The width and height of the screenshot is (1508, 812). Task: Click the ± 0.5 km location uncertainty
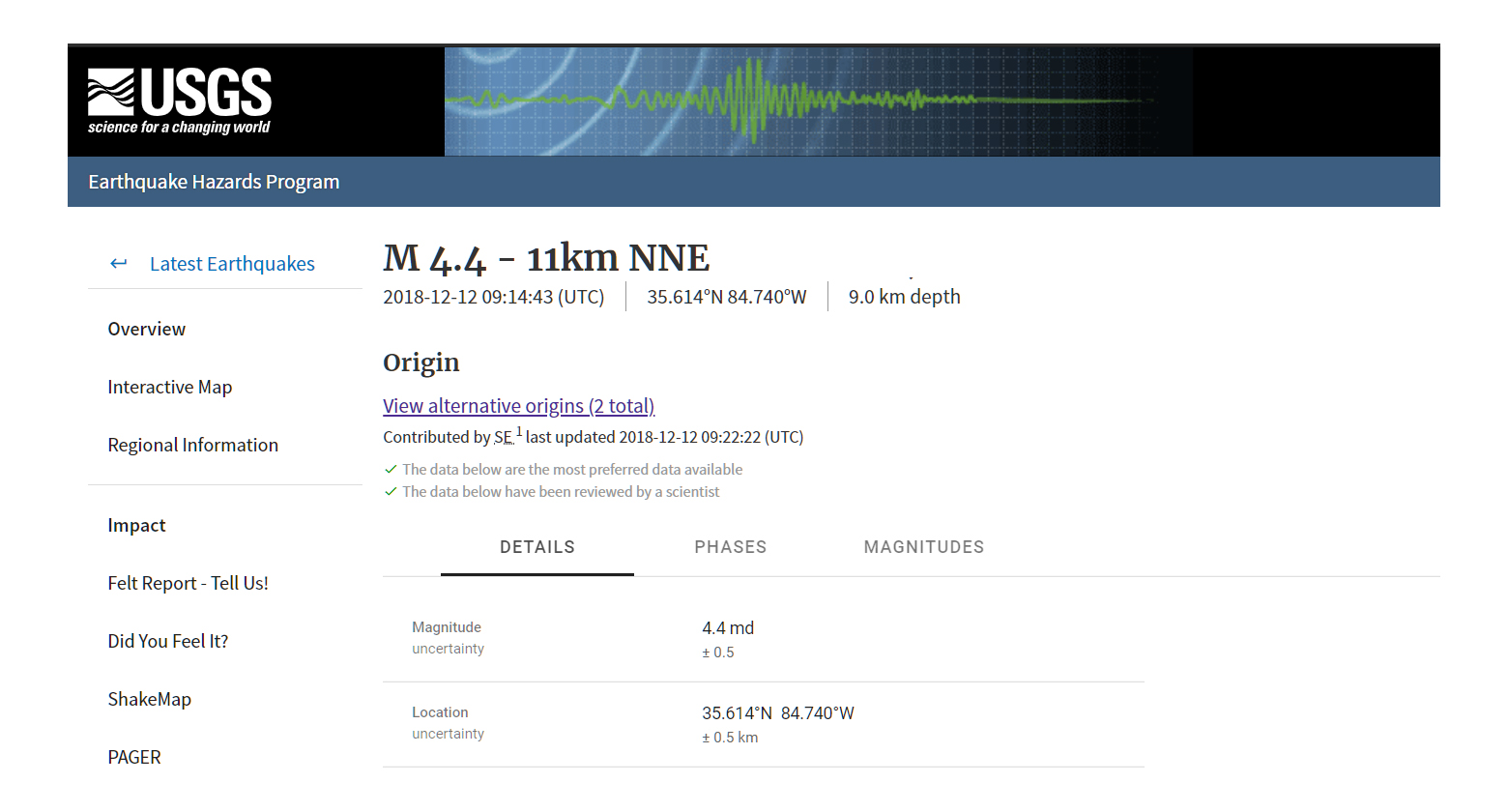coord(730,738)
